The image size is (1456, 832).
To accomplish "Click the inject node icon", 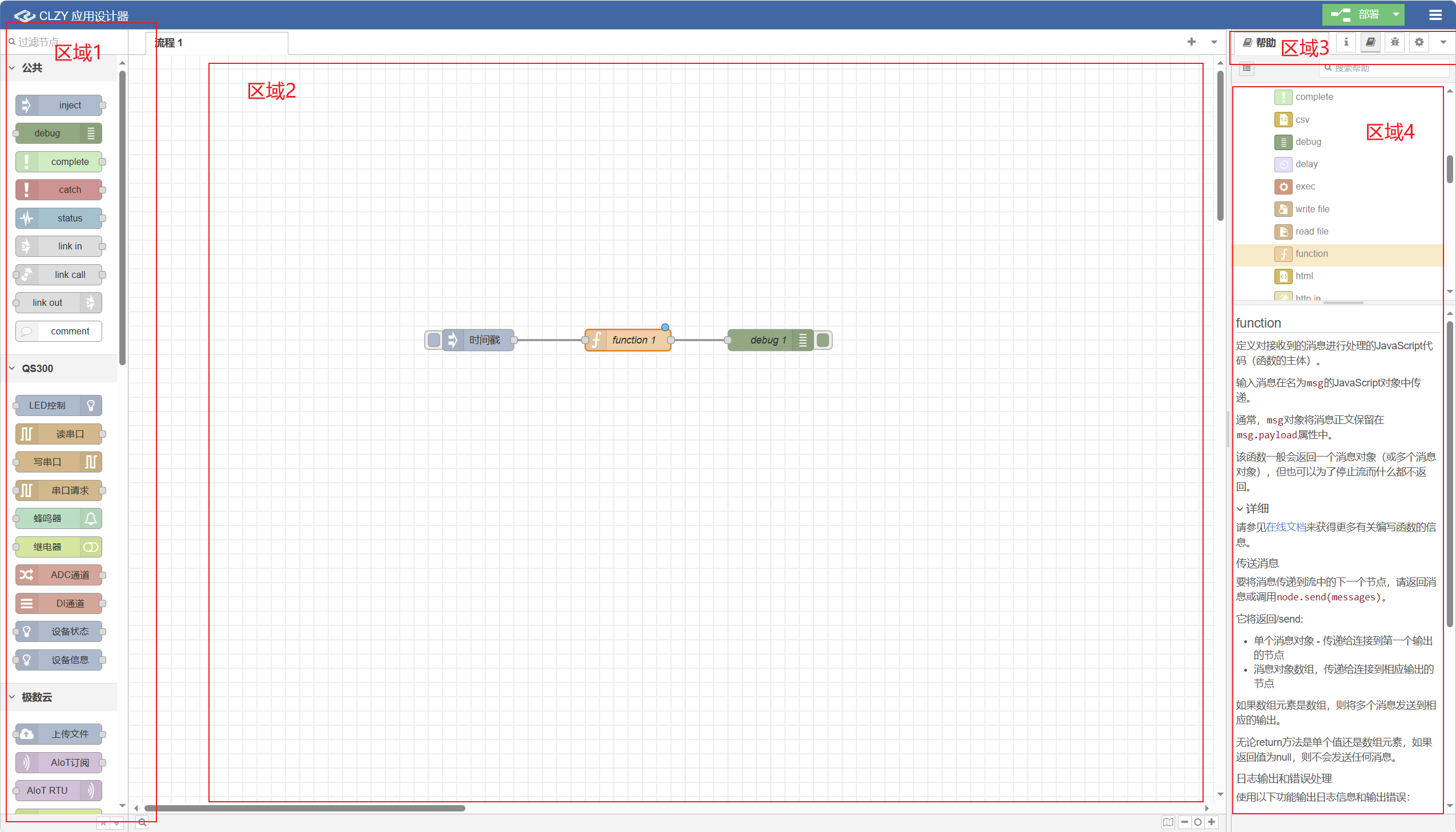I will [x=26, y=105].
